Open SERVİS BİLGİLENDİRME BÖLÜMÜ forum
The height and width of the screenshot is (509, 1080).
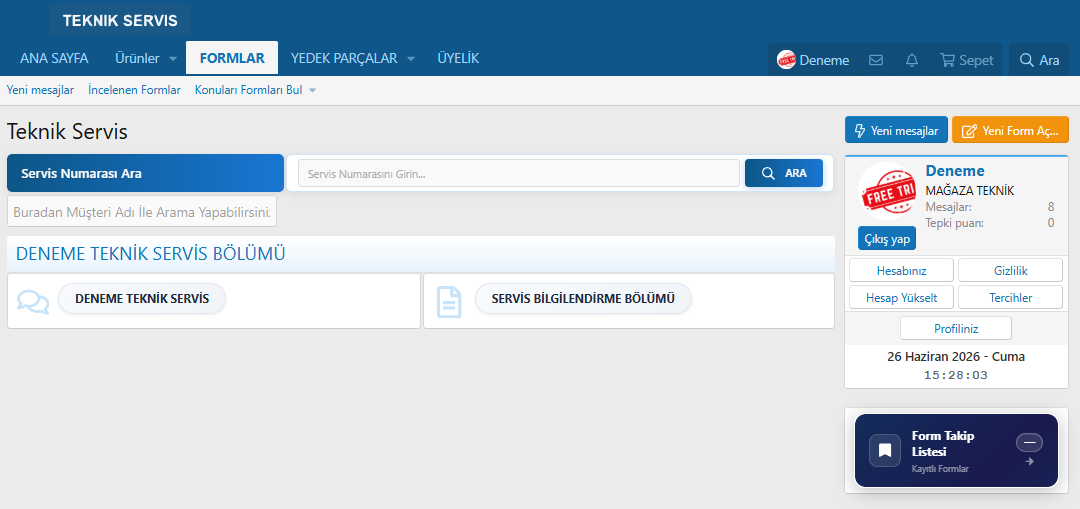click(x=583, y=299)
